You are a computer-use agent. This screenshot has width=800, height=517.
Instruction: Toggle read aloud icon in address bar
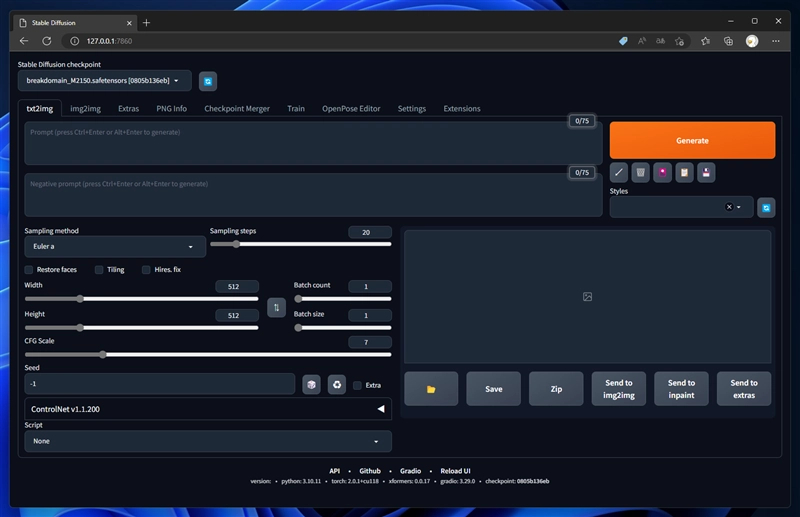pos(642,41)
